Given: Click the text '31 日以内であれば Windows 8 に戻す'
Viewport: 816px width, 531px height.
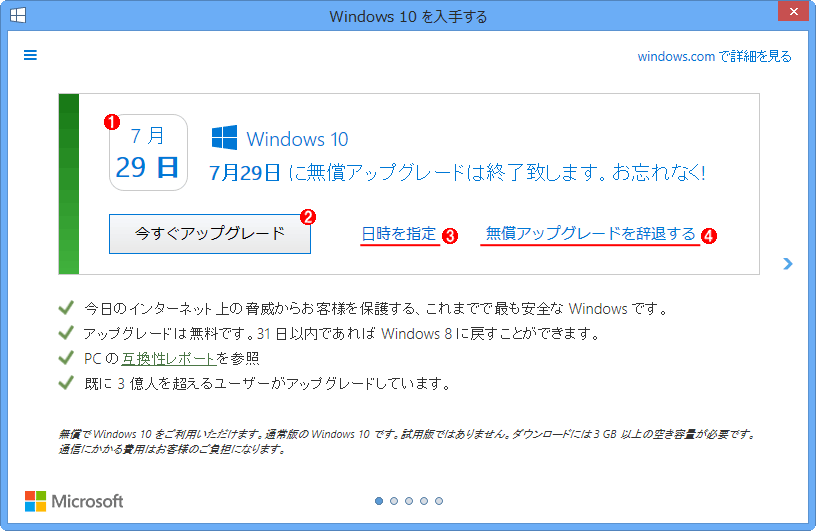Looking at the screenshot, I should [x=380, y=334].
